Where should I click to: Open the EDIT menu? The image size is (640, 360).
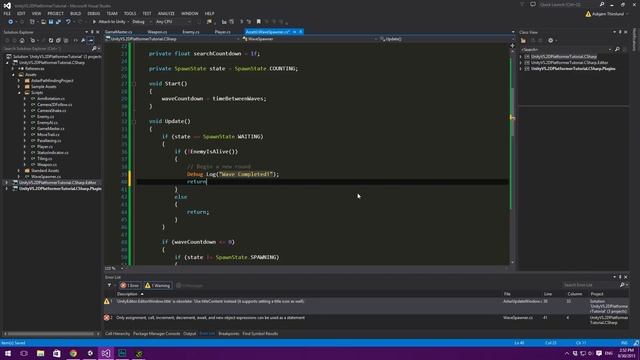coord(21,13)
